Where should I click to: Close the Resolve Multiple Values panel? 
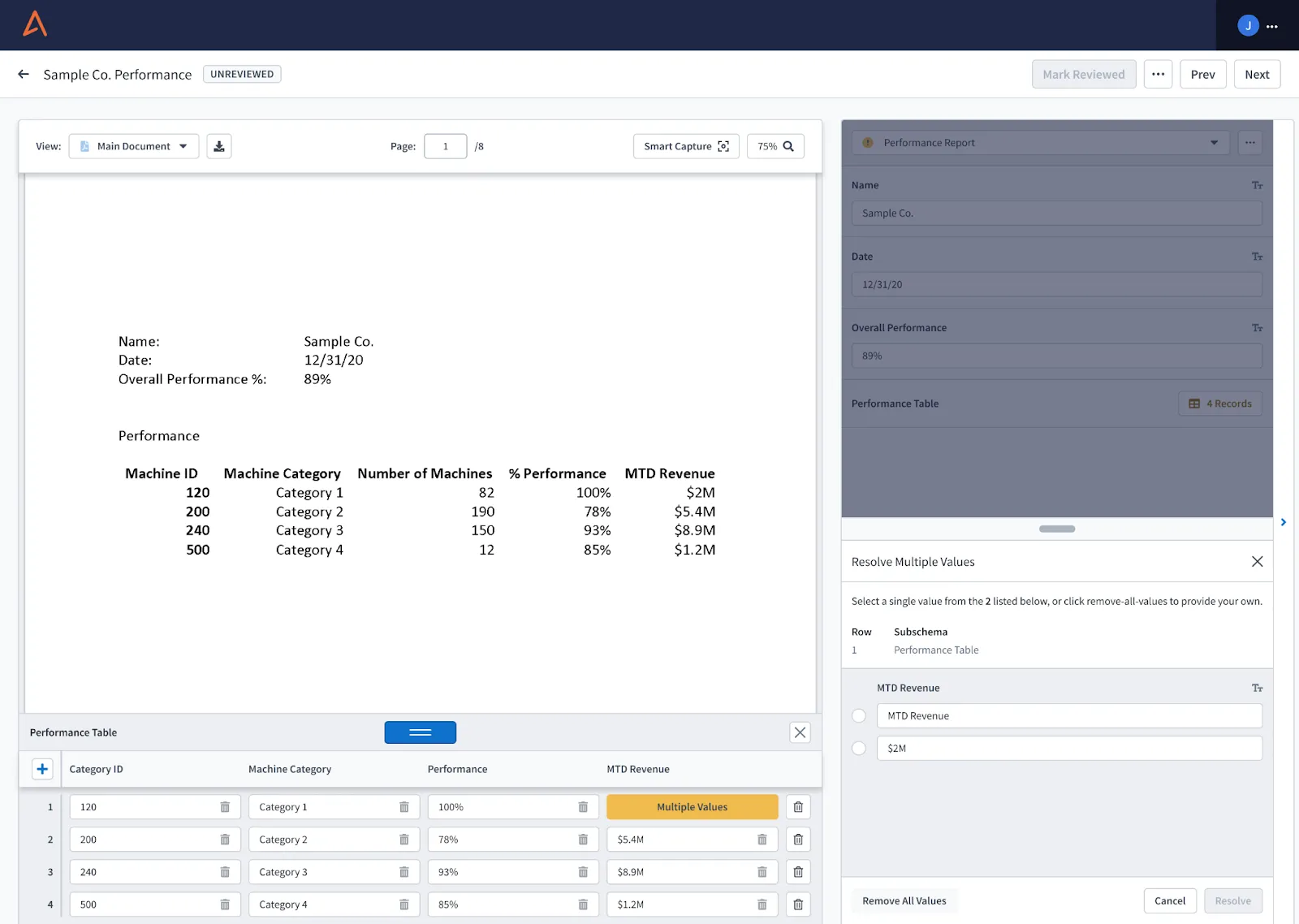pos(1257,562)
